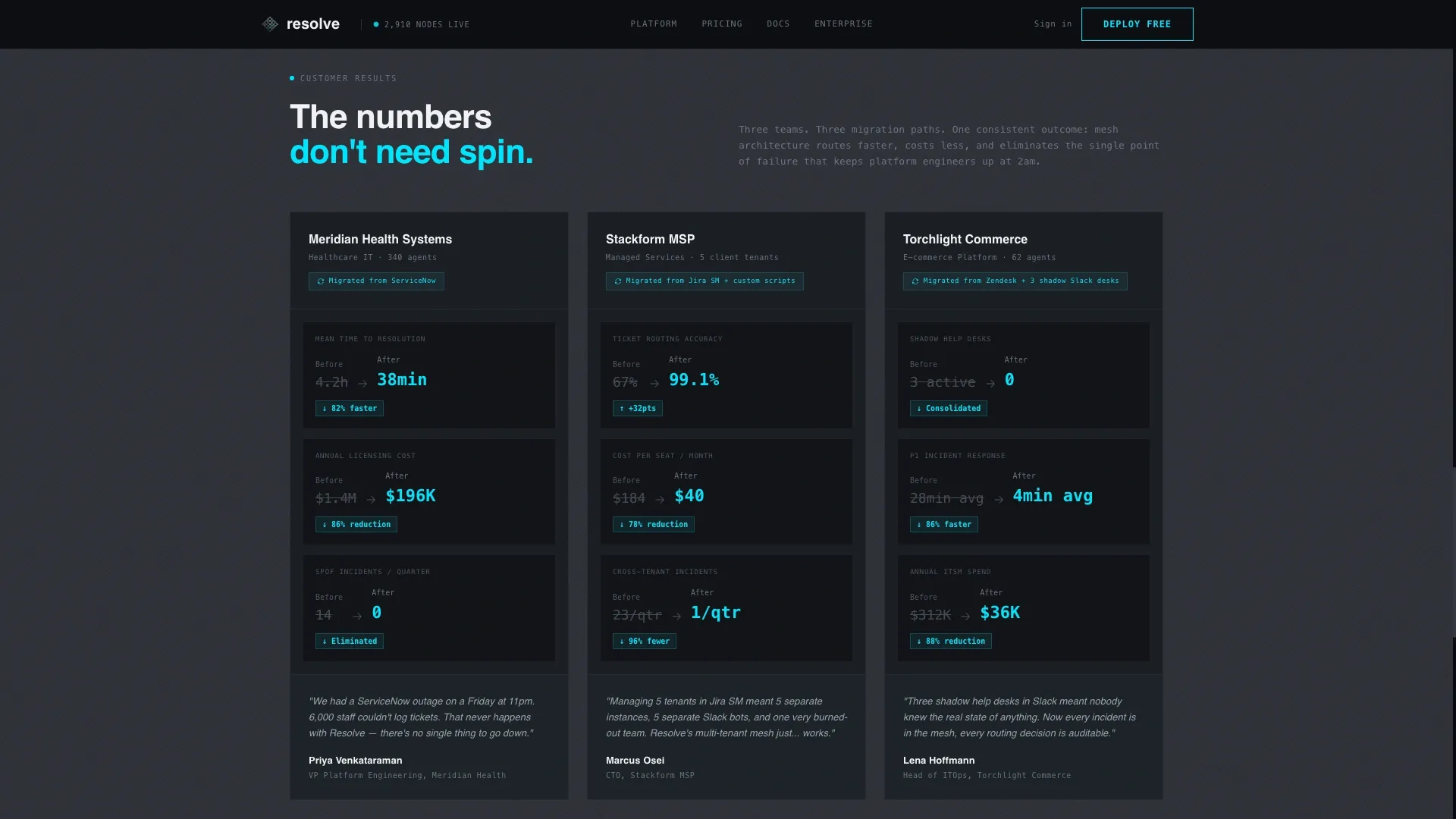Click the 88% reduction badge
This screenshot has height=819, width=1456.
pos(951,642)
